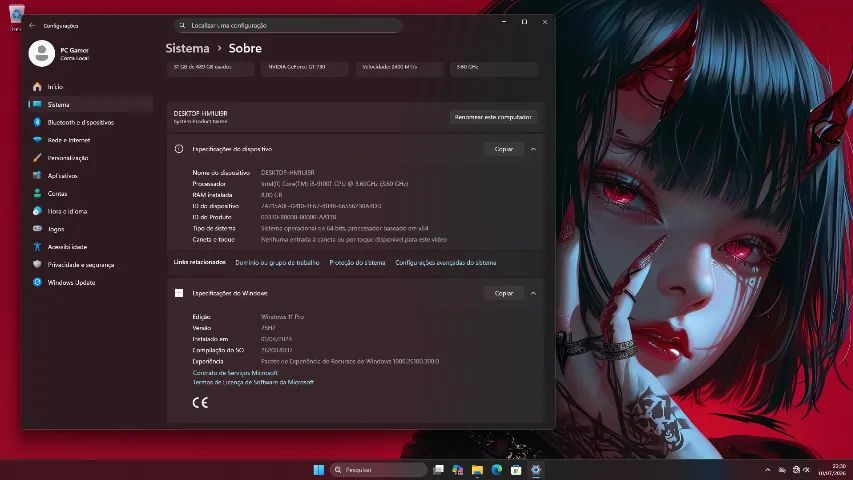Click the Localizar uma configuração search box
The height and width of the screenshot is (480, 853).
288,26
